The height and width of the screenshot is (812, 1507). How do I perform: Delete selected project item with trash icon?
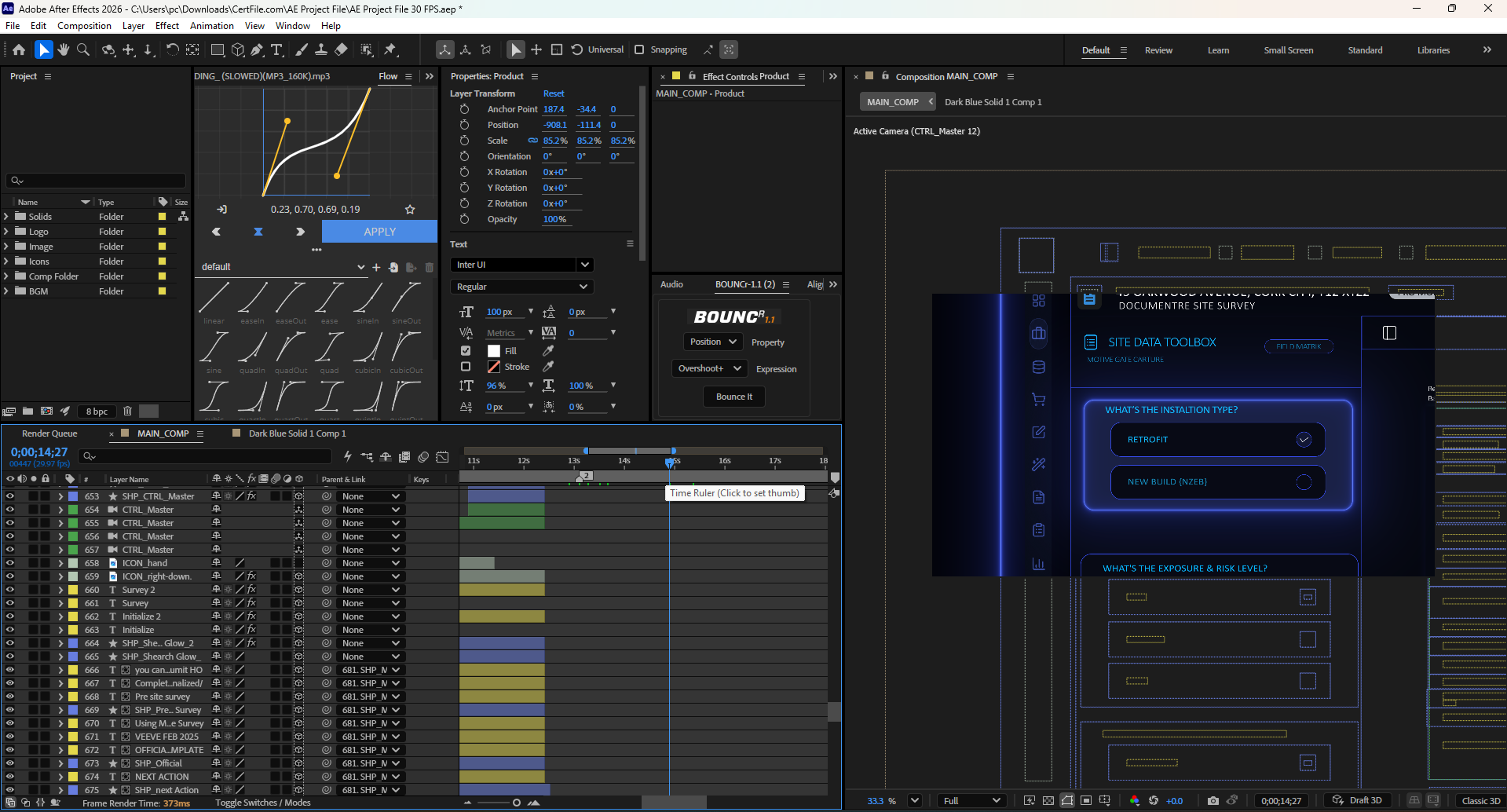(127, 411)
